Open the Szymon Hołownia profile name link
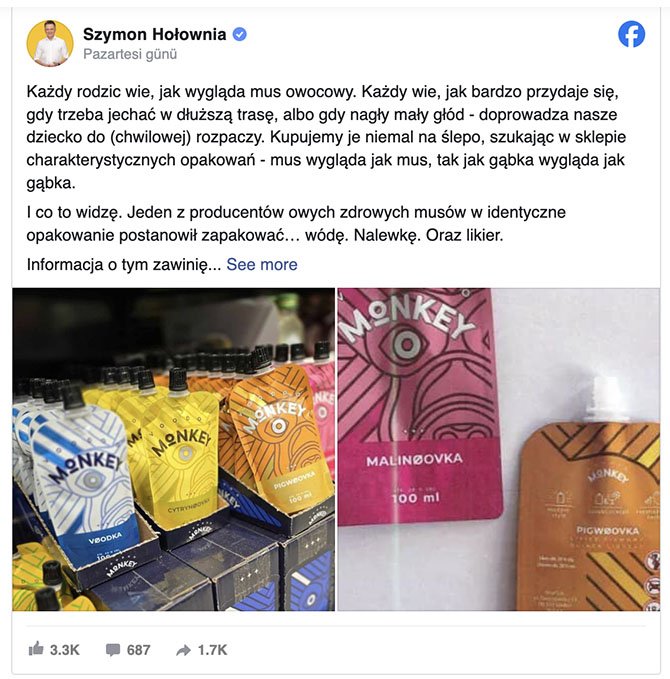 155,34
